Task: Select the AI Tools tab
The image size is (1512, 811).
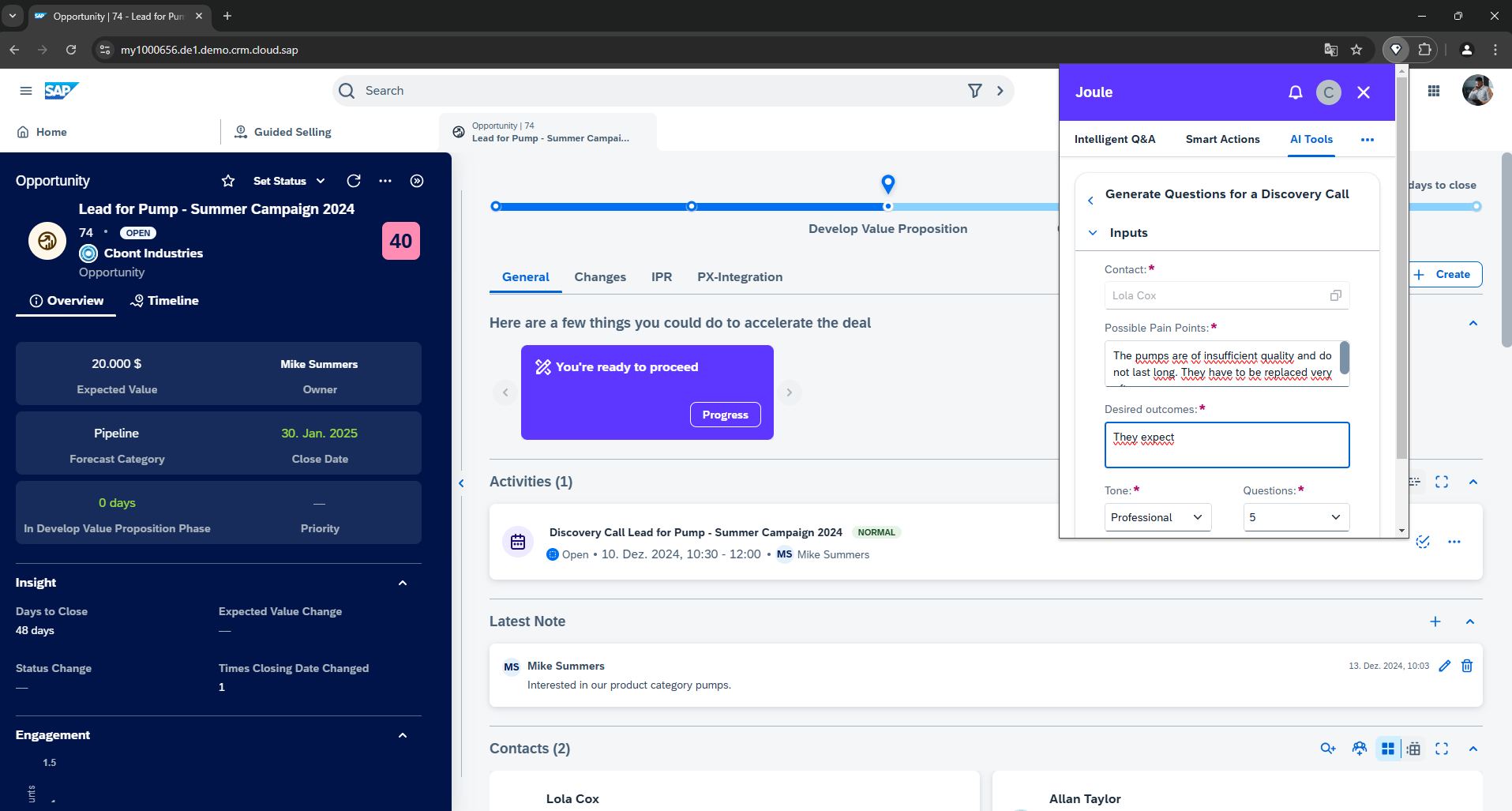Action: coord(1311,139)
